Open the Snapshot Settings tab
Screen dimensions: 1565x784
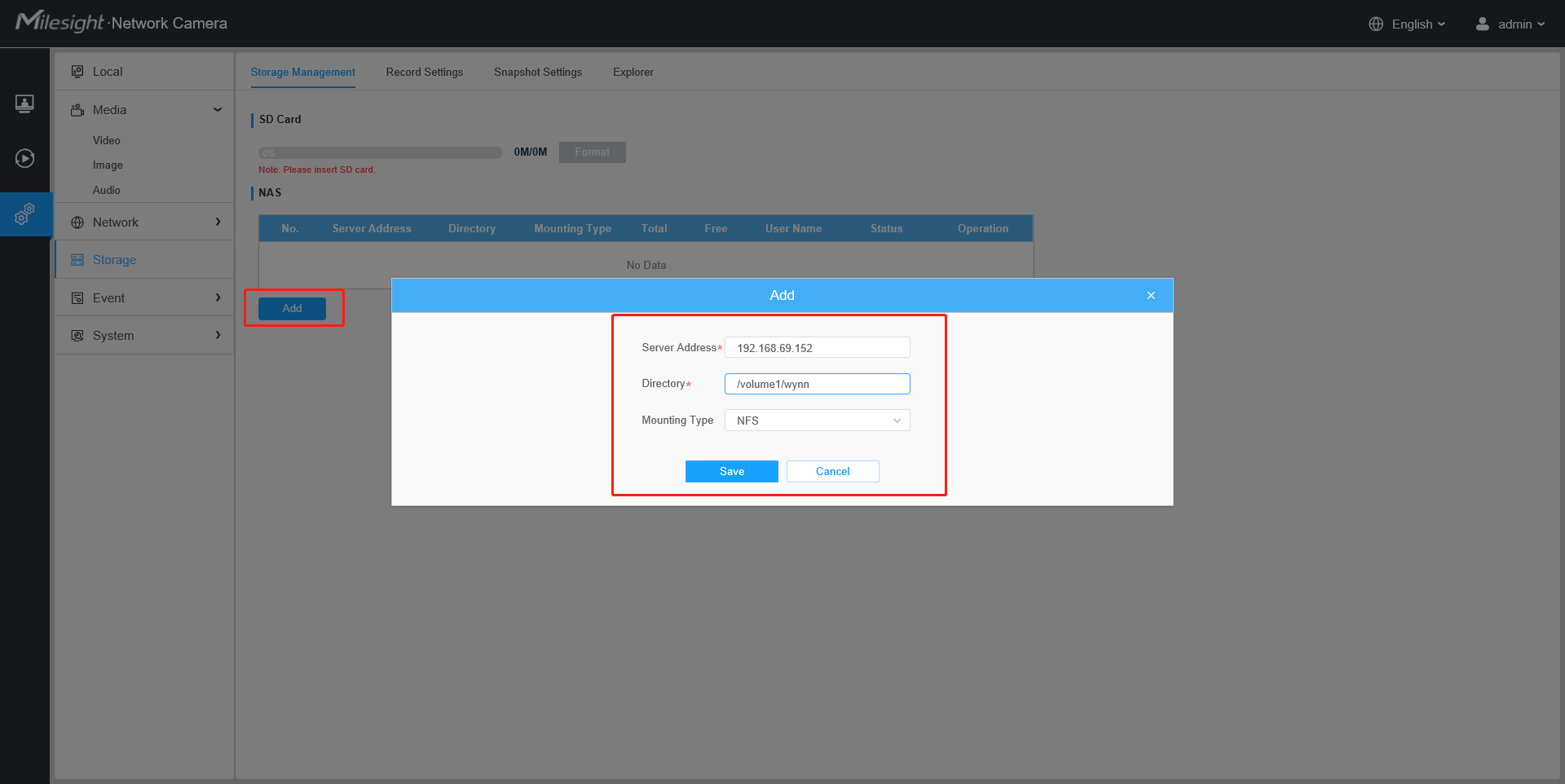(538, 73)
